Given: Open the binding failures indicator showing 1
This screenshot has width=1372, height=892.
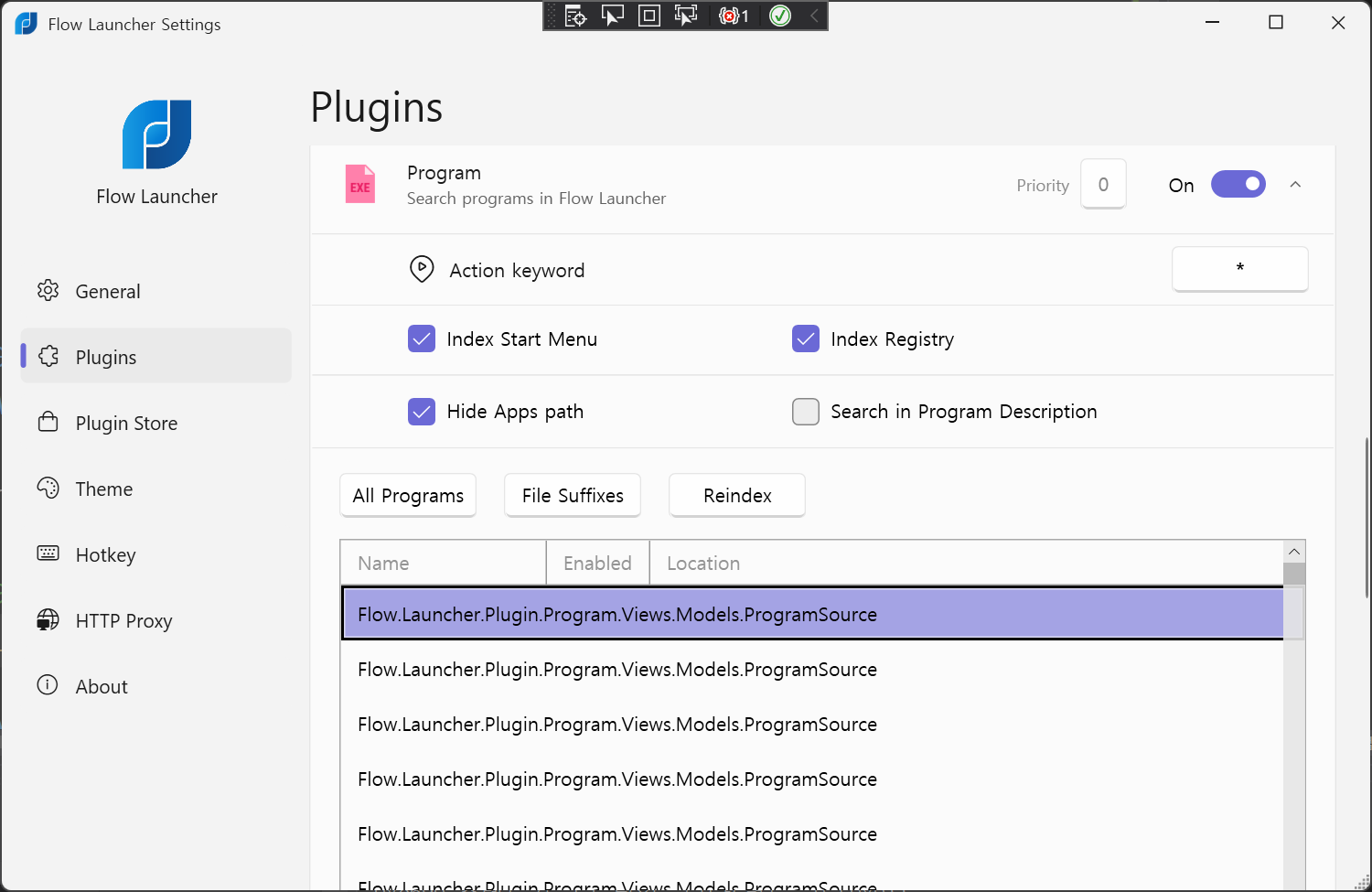Looking at the screenshot, I should 734,16.
